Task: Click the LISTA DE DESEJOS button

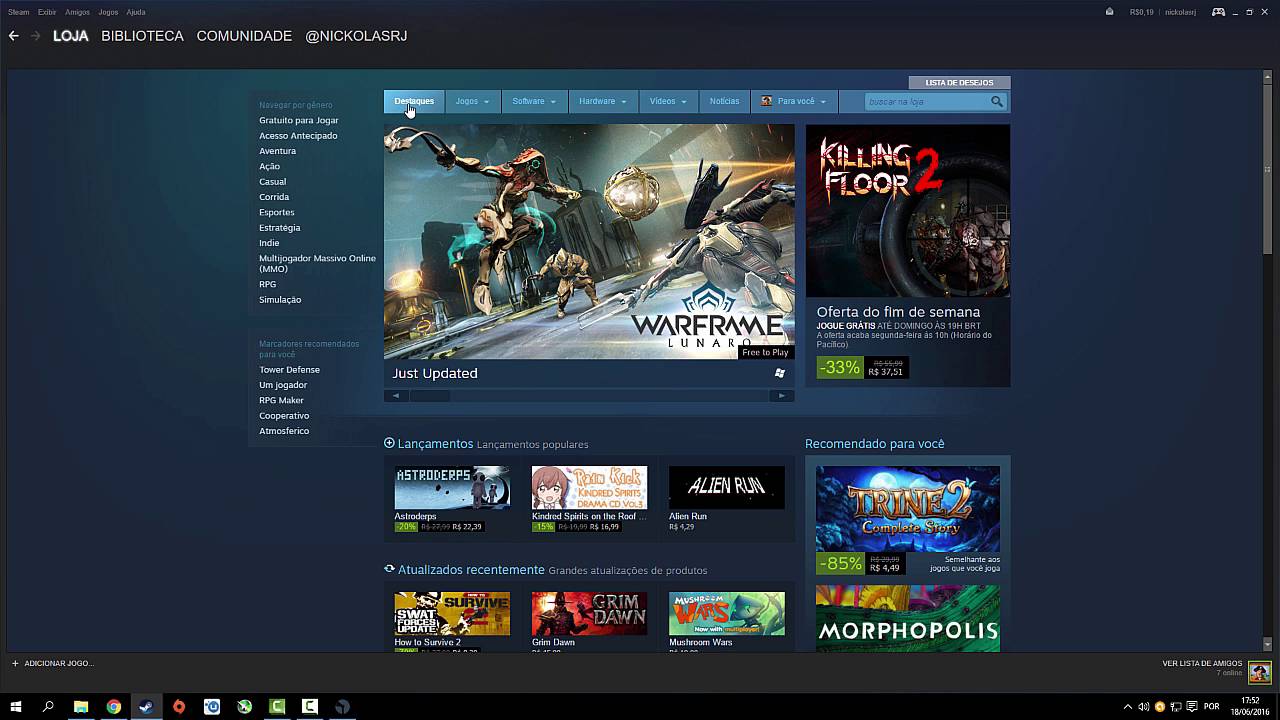Action: (x=959, y=82)
